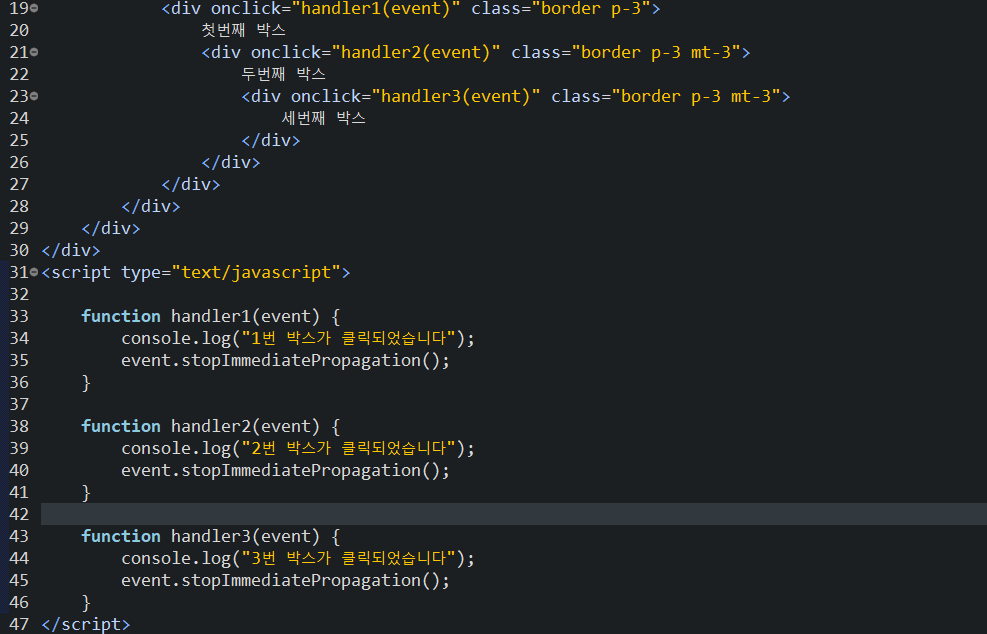Click the string "3번 박스가 클릭되었습니다"

[349, 558]
